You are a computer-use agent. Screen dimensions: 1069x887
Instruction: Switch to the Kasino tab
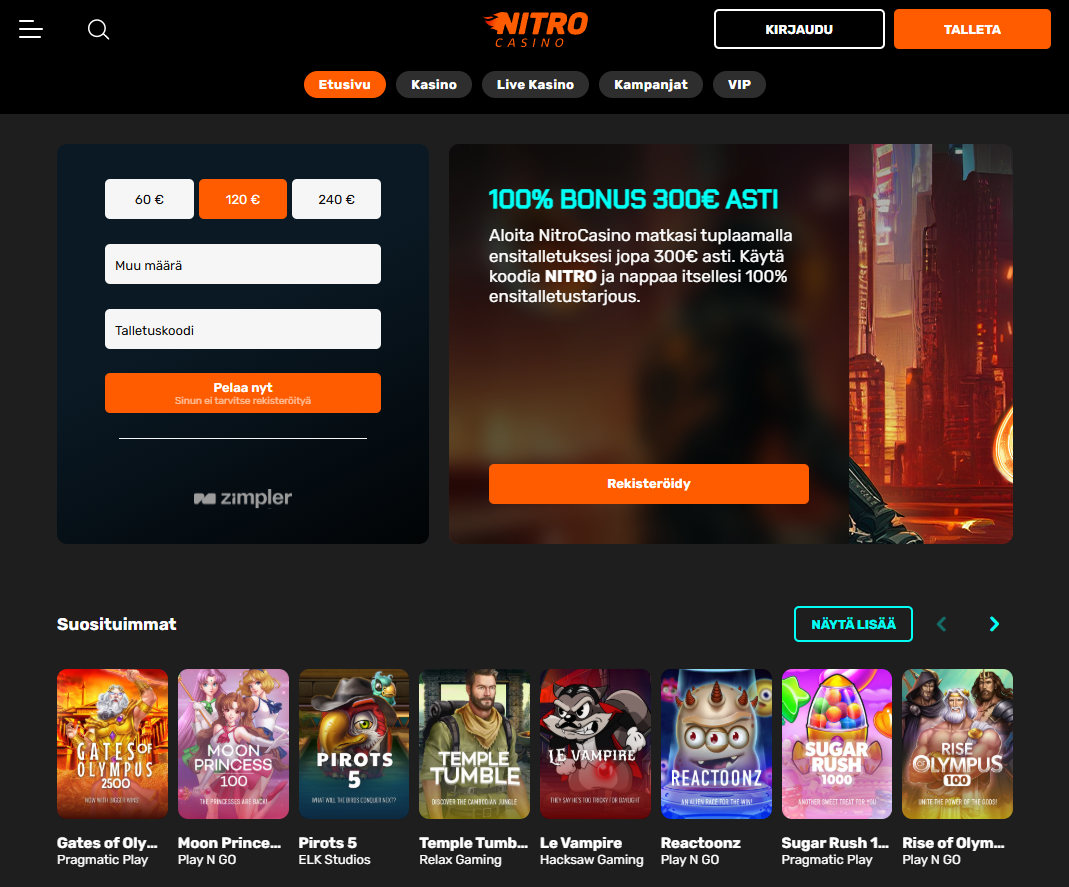[434, 85]
